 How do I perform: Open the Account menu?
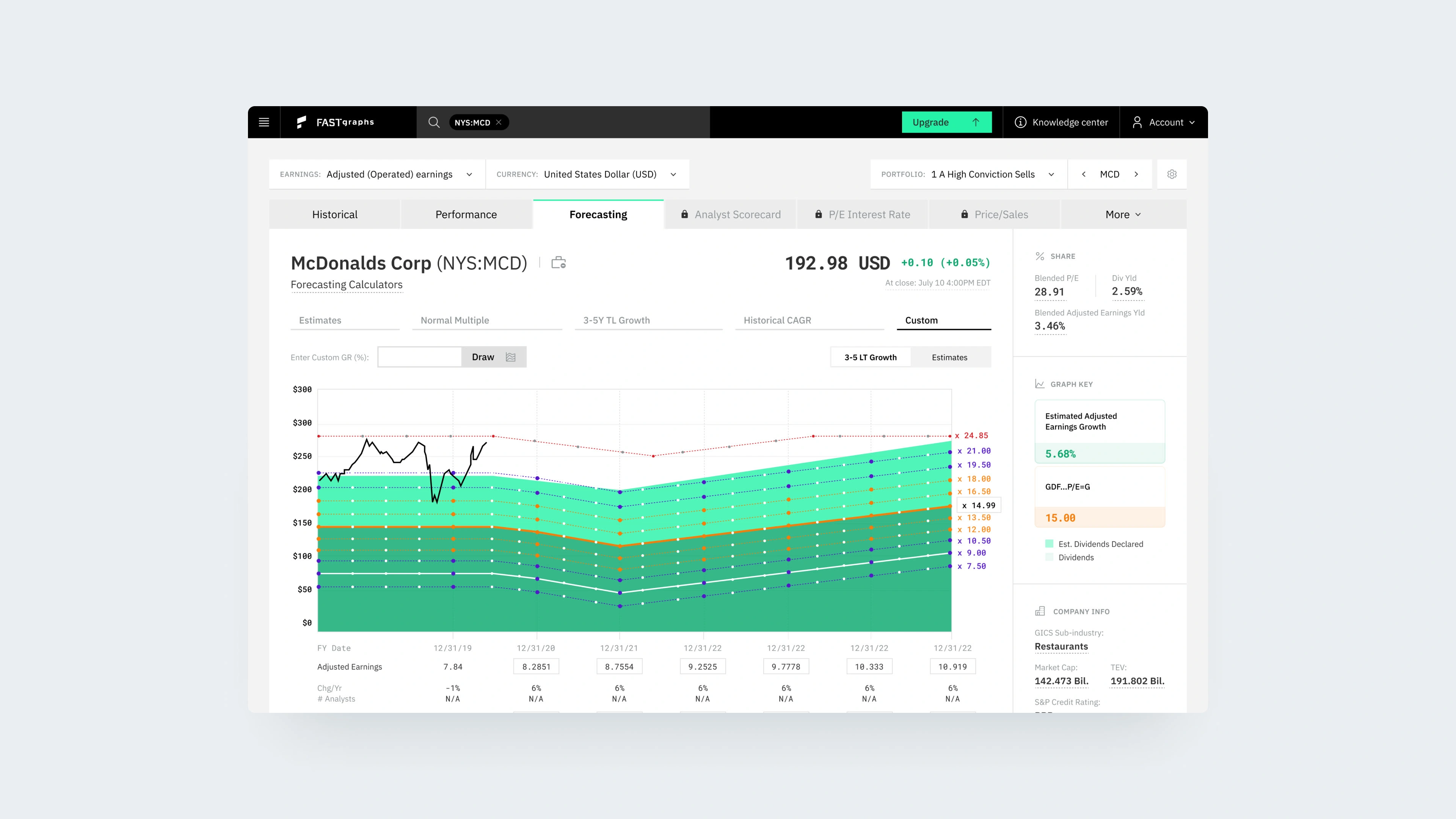click(x=1163, y=122)
